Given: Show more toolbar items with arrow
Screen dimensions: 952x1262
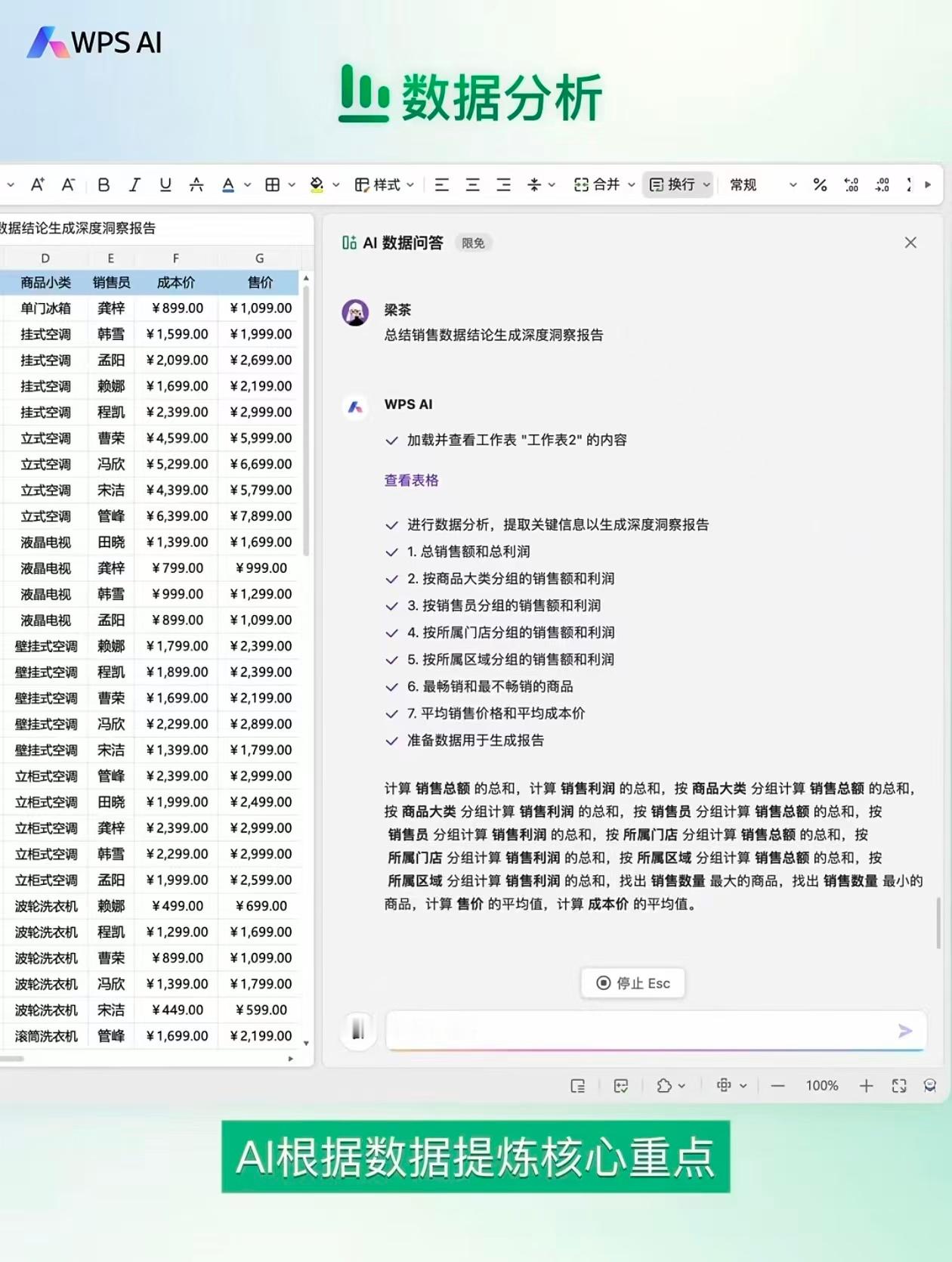Looking at the screenshot, I should click(928, 184).
